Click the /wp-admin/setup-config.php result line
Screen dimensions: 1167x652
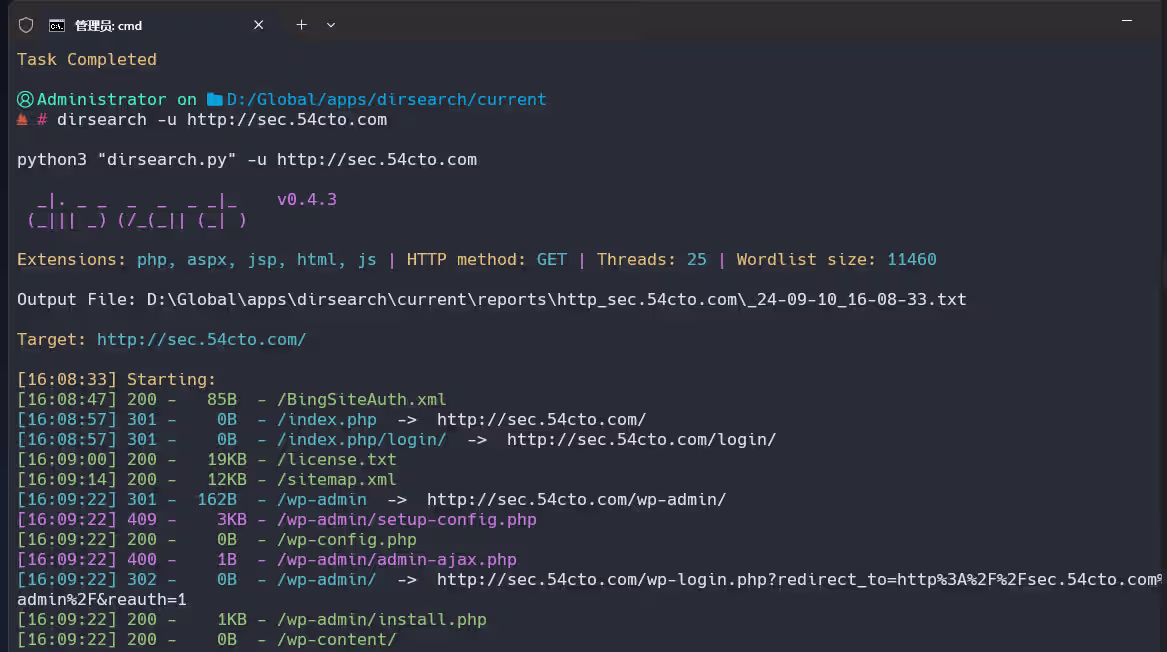406,520
